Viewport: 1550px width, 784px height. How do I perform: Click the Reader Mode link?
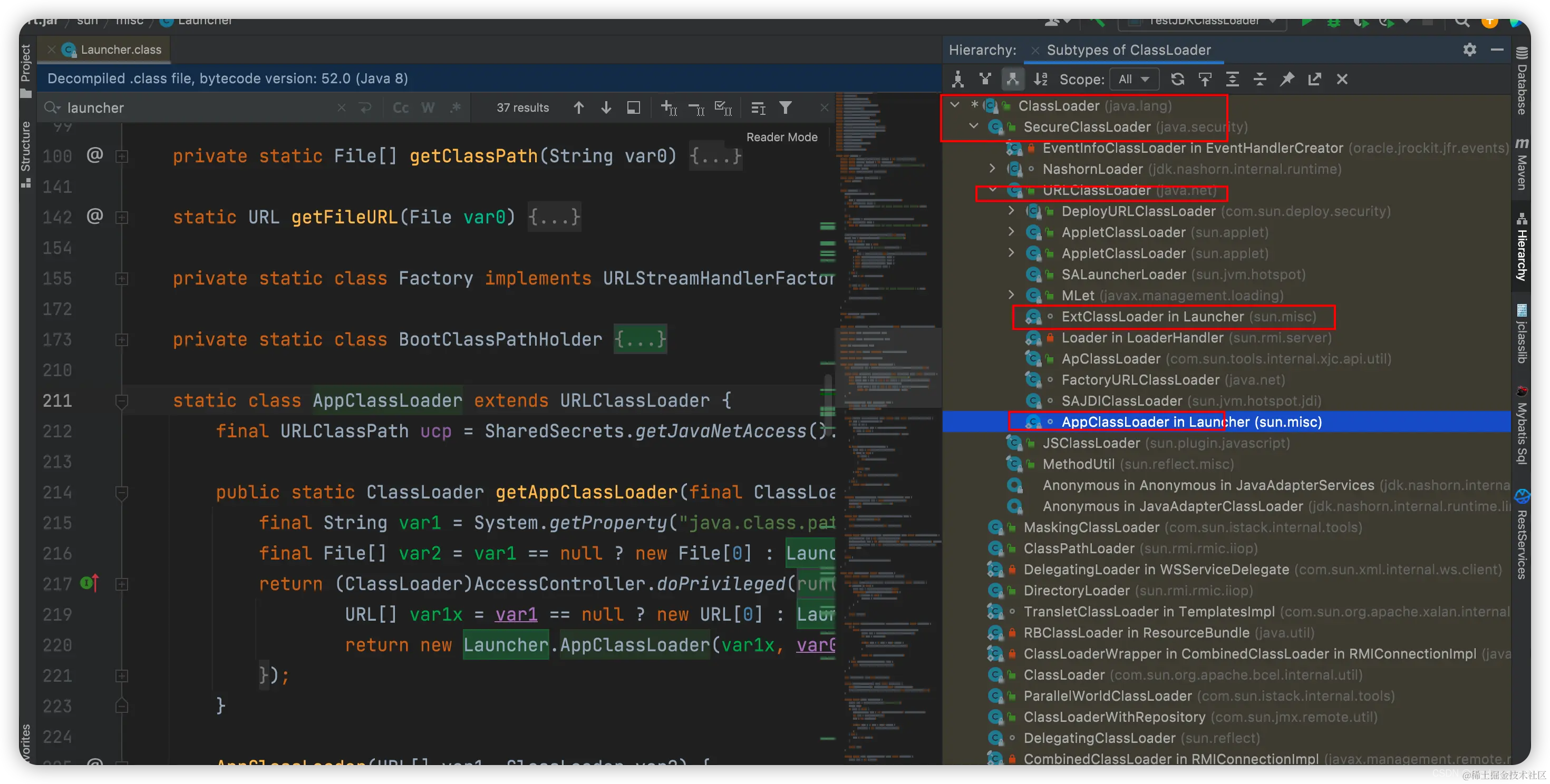782,137
